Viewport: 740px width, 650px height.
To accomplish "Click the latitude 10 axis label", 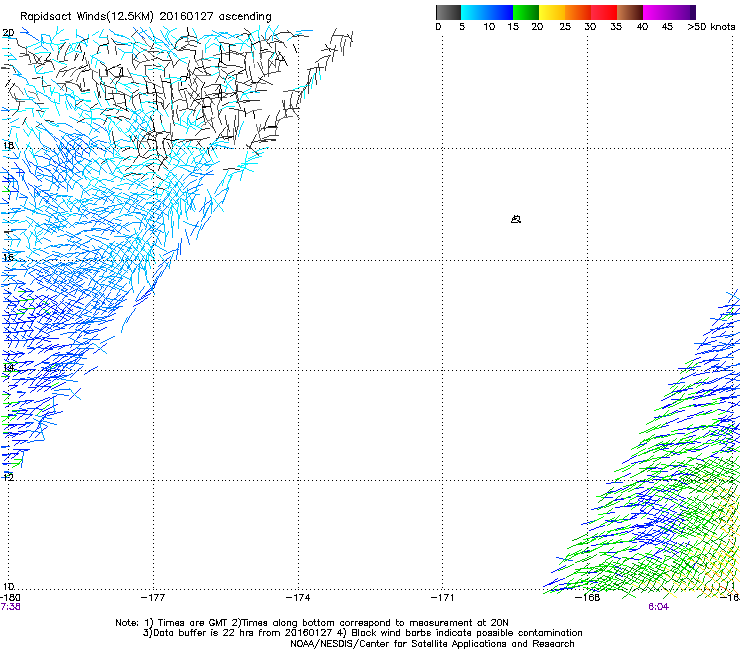I will pyautogui.click(x=8, y=587).
